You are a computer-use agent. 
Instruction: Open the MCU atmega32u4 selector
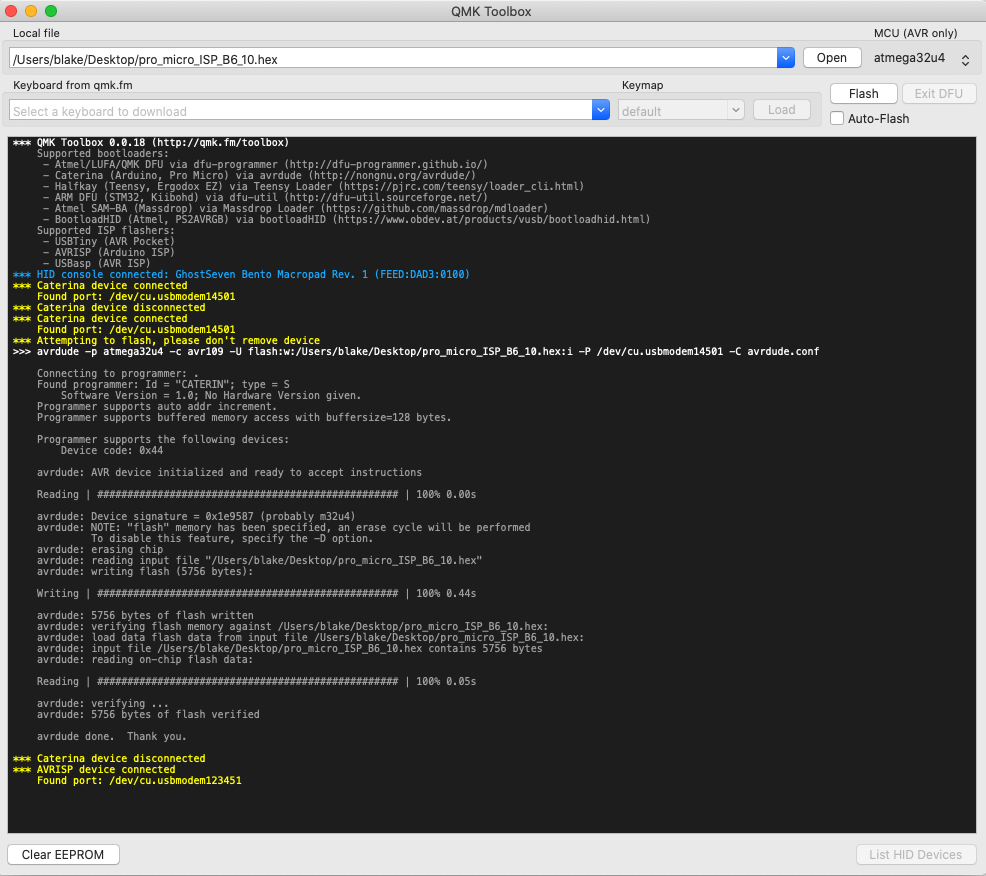[921, 58]
